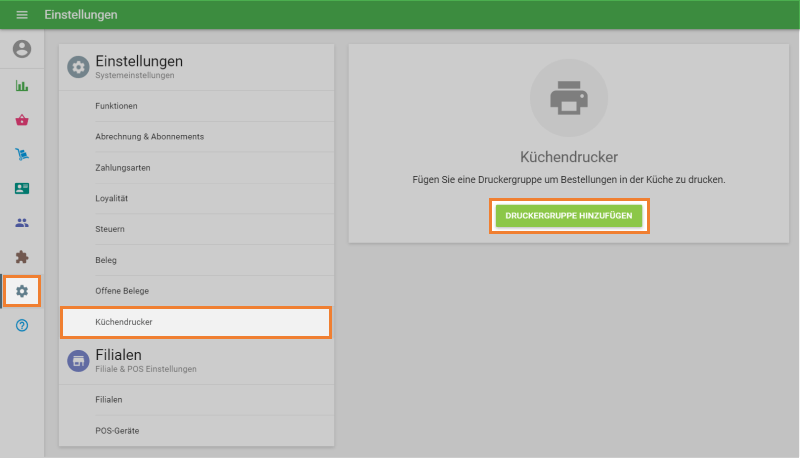This screenshot has width=800, height=458.
Task: Click Druckergruppe hinzufügen button
Action: (x=569, y=216)
